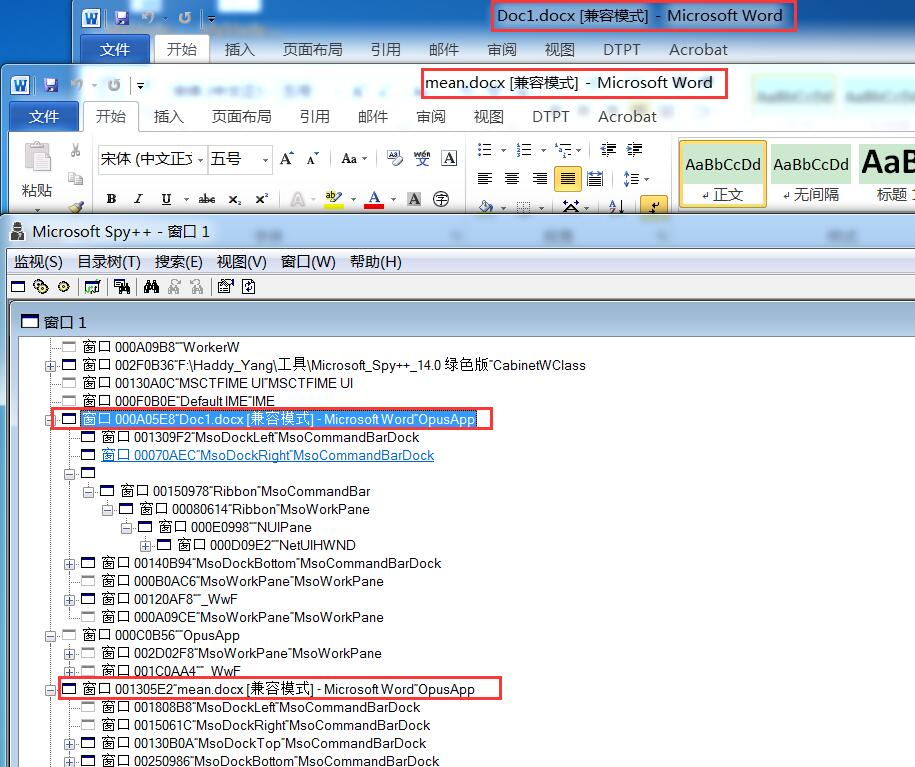915x767 pixels.
Task: Click the Clear Formatting eraser icon
Action: [394, 158]
